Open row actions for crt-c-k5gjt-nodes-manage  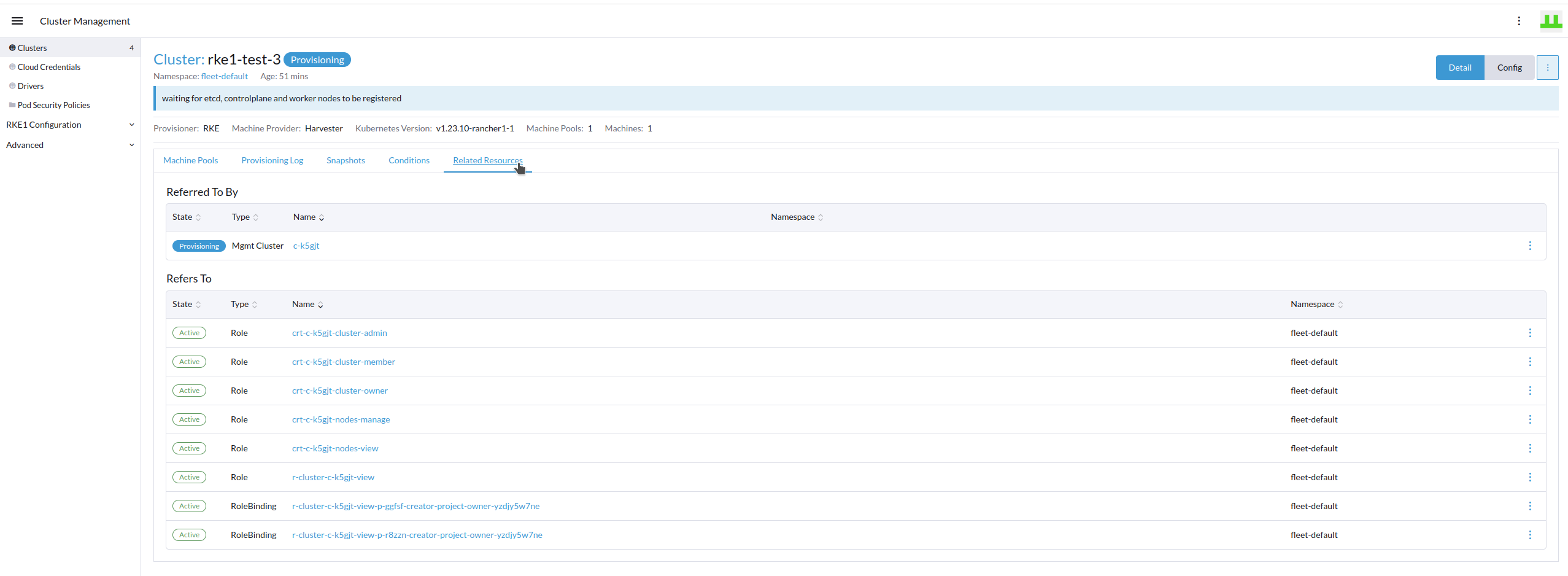click(x=1530, y=419)
